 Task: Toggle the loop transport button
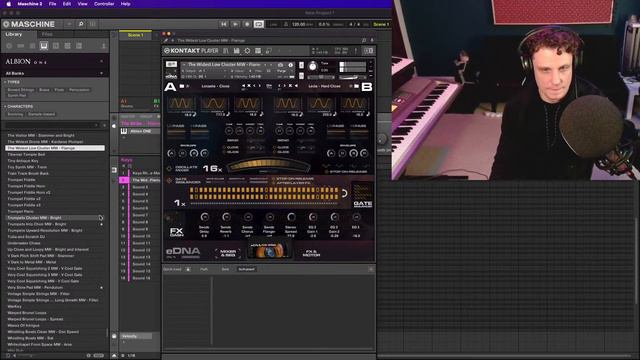point(259,24)
